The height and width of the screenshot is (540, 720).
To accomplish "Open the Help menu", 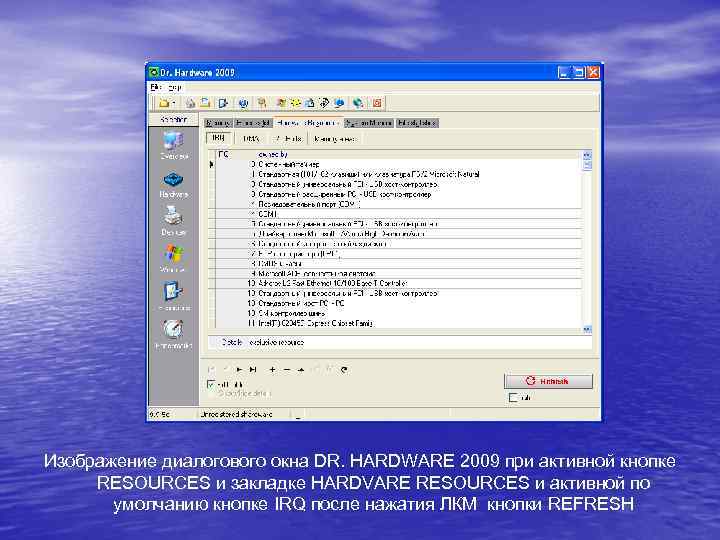I will pyautogui.click(x=175, y=87).
